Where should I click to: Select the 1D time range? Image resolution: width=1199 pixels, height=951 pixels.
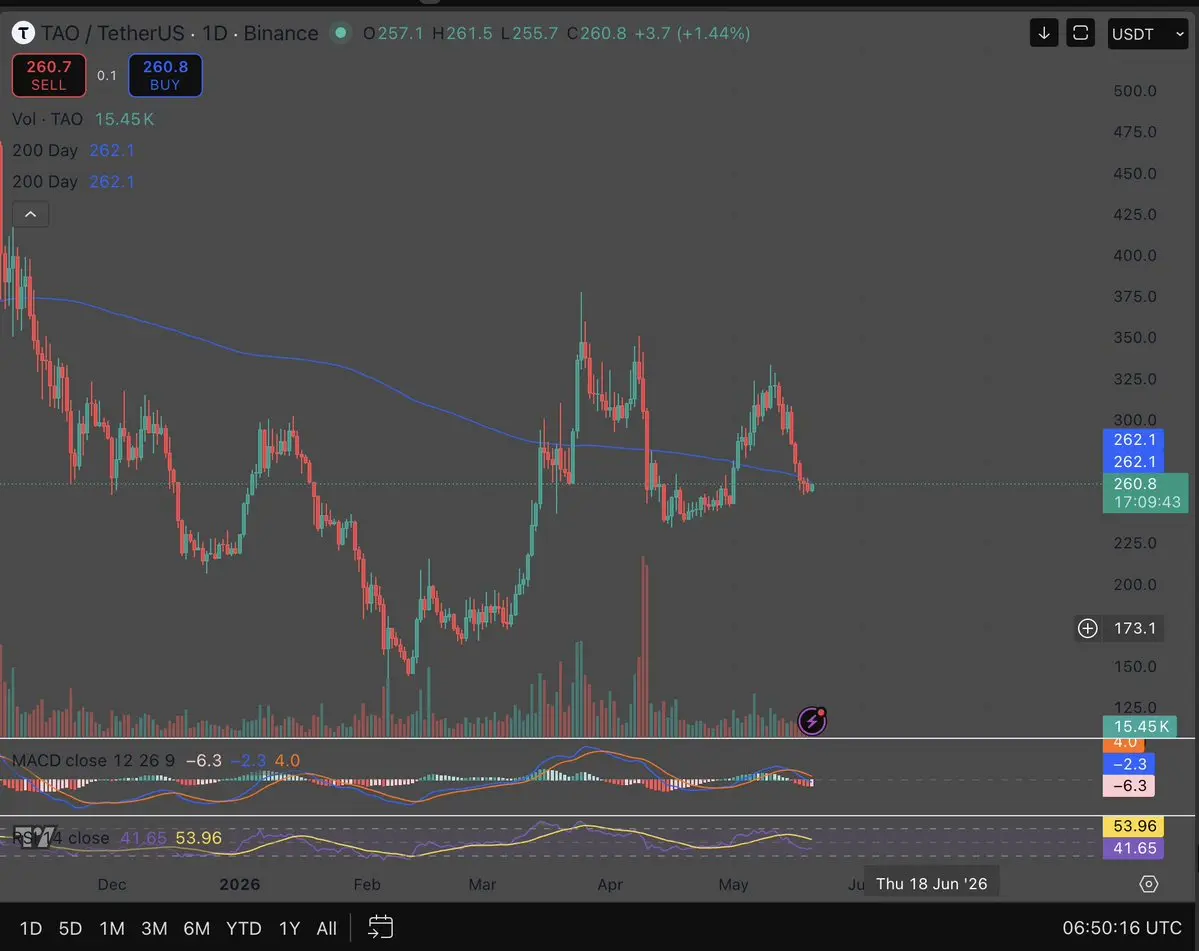(x=31, y=928)
